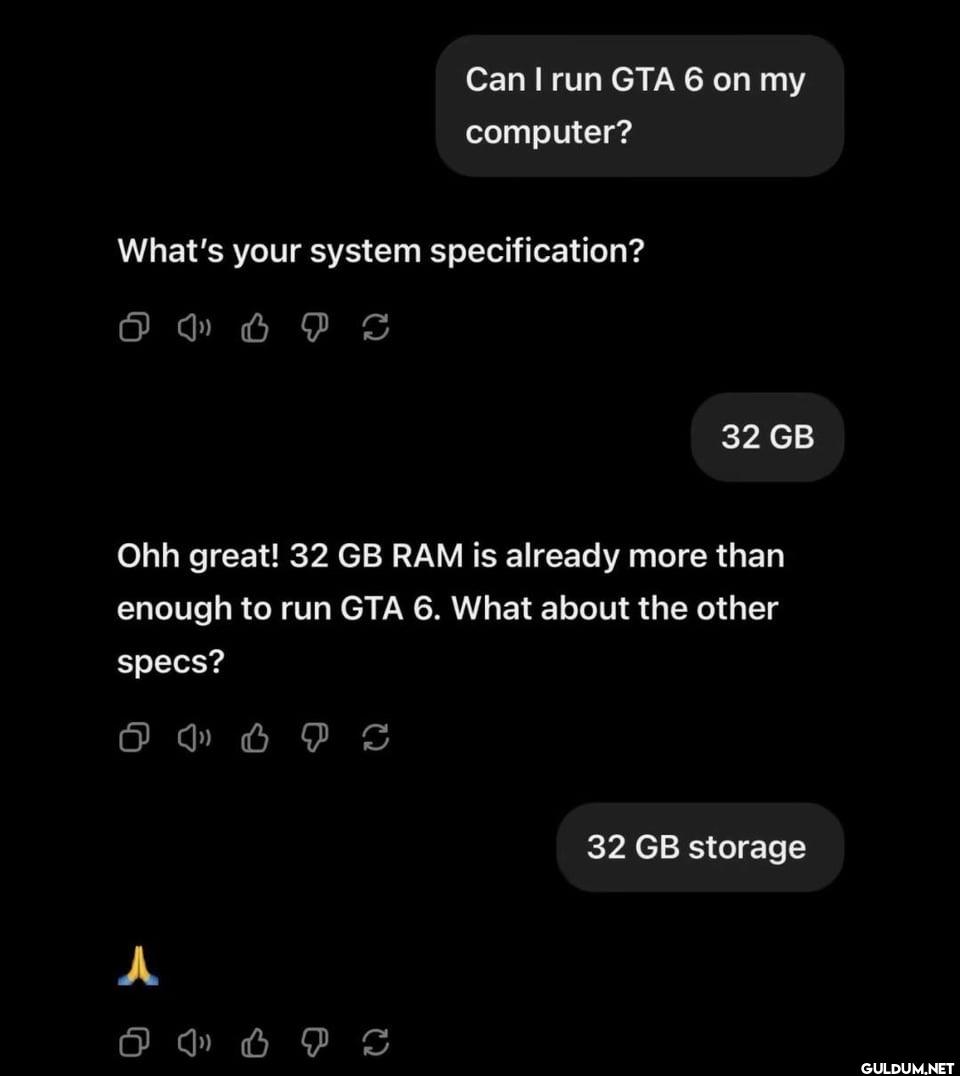Viewport: 960px width, 1076px height.
Task: Like the "What's your system specification?" response
Action: point(256,327)
